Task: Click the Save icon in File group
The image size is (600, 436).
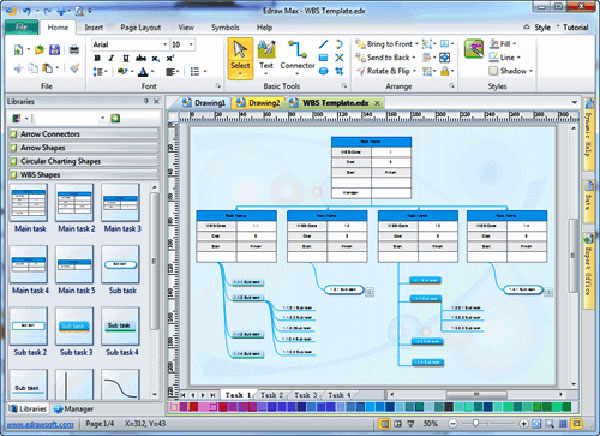Action: [x=54, y=49]
